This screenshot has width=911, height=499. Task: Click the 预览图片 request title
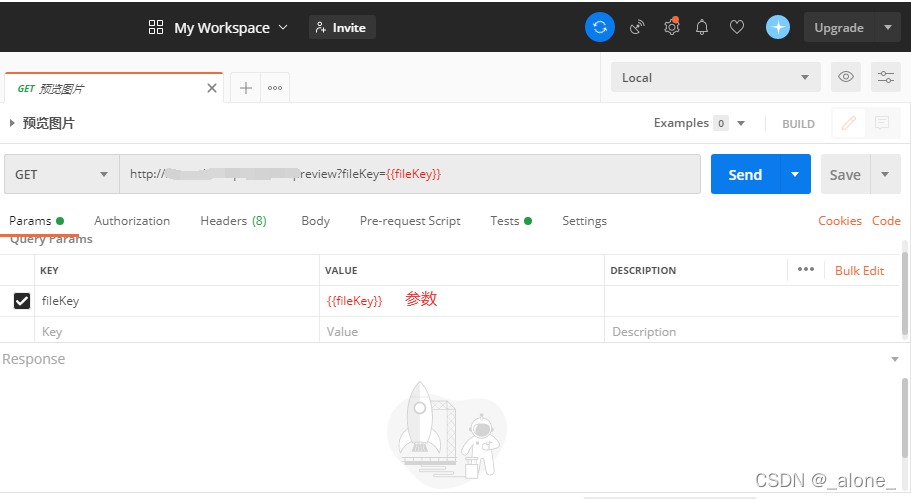49,123
